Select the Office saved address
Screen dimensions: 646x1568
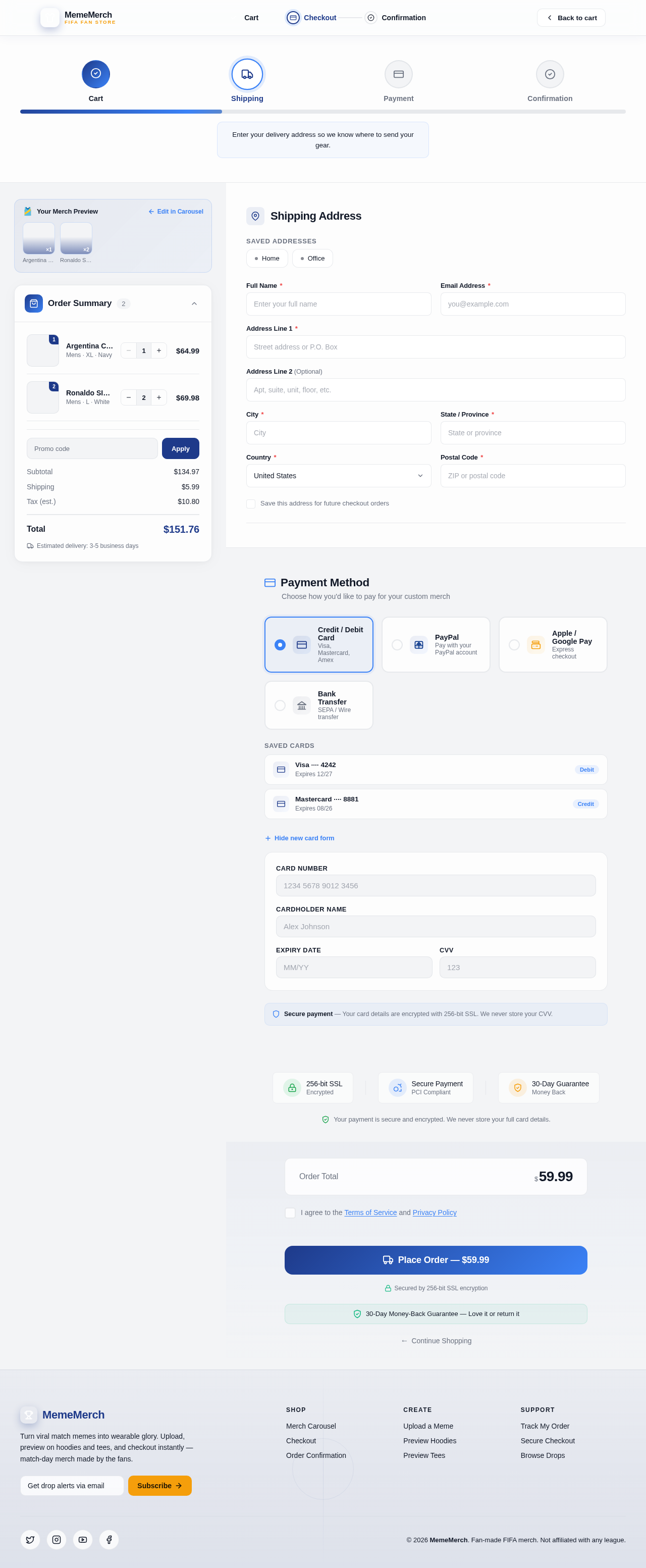tap(313, 258)
